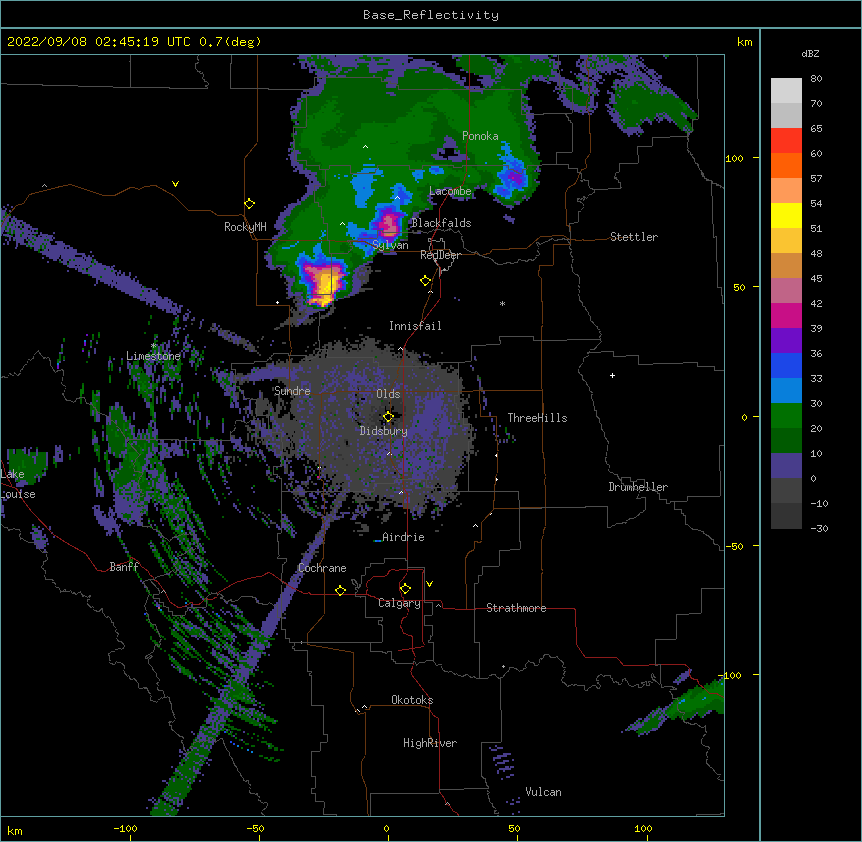
Task: Select the tan 45–48 dBZ legend swatch
Action: click(786, 265)
